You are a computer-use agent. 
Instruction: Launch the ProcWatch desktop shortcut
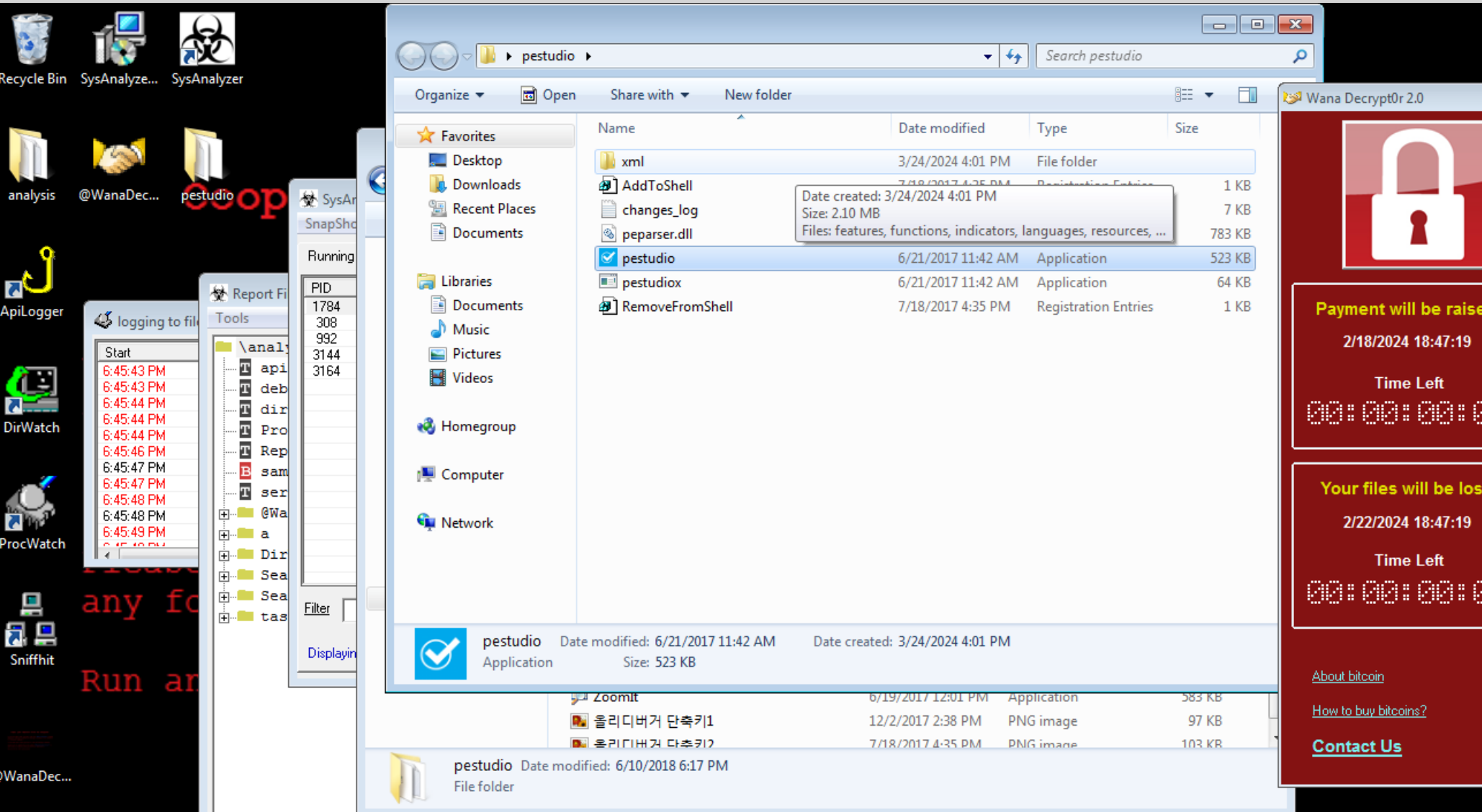click(x=32, y=513)
